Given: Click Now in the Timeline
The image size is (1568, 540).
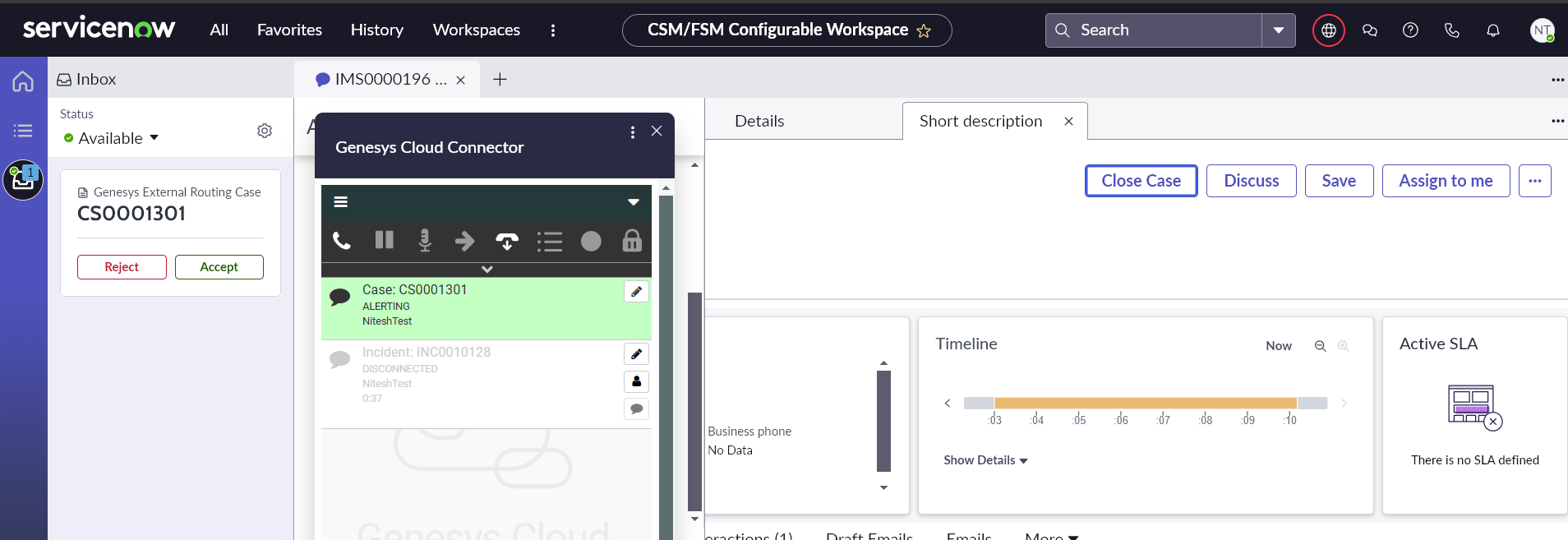Looking at the screenshot, I should (1279, 346).
